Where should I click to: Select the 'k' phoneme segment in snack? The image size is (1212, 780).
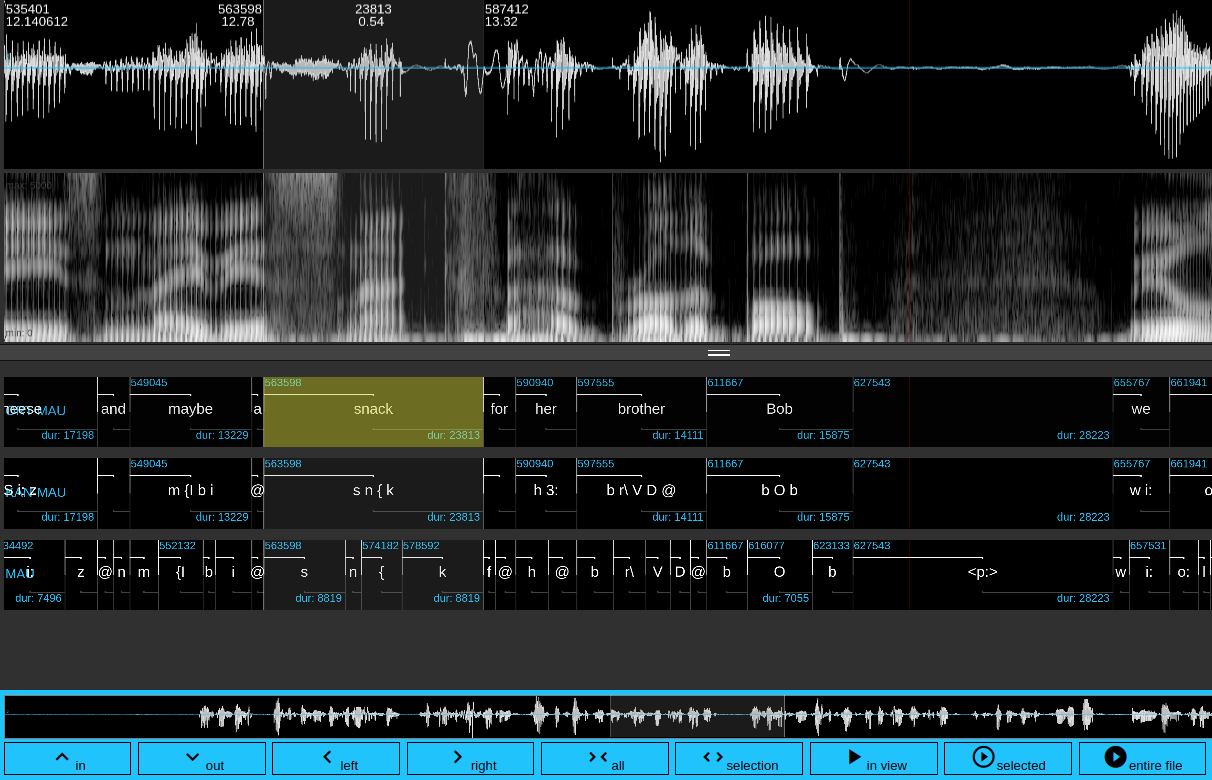[x=442, y=573]
